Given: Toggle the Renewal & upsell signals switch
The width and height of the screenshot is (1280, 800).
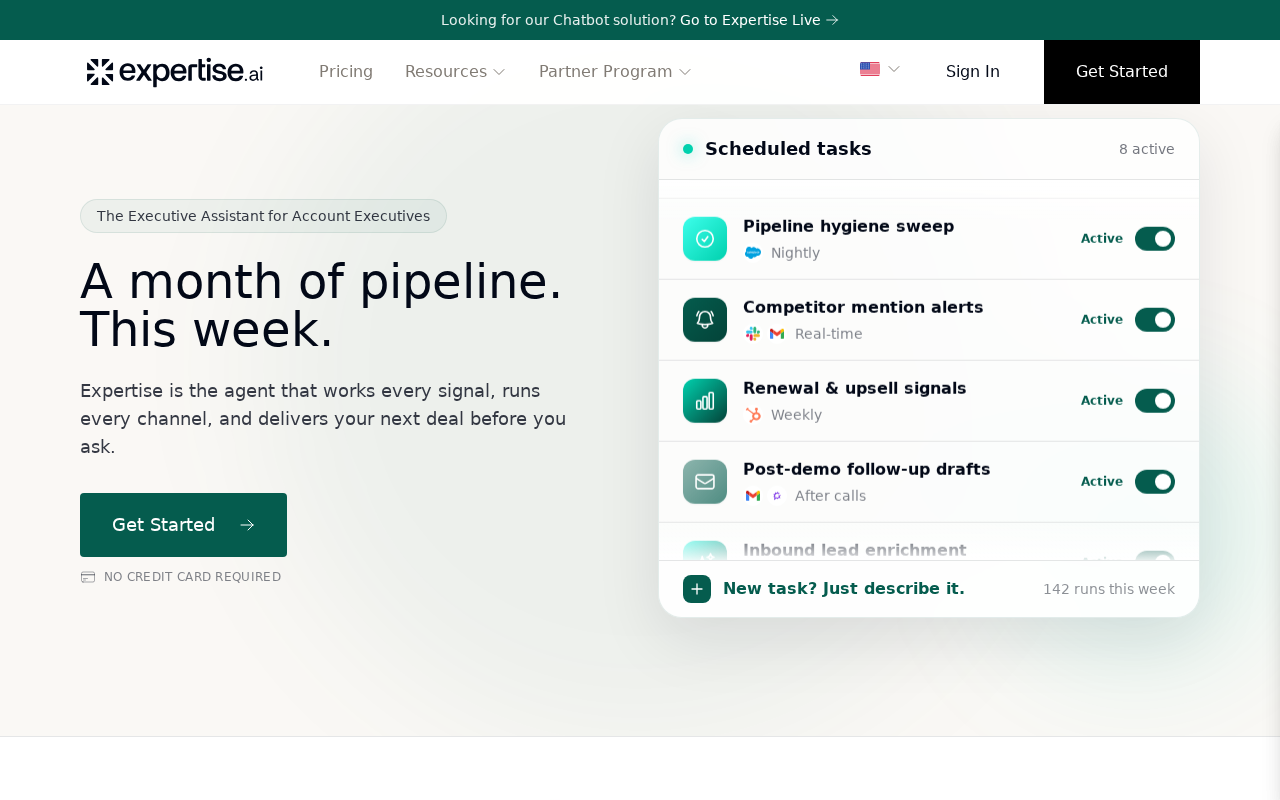Looking at the screenshot, I should click(x=1155, y=401).
